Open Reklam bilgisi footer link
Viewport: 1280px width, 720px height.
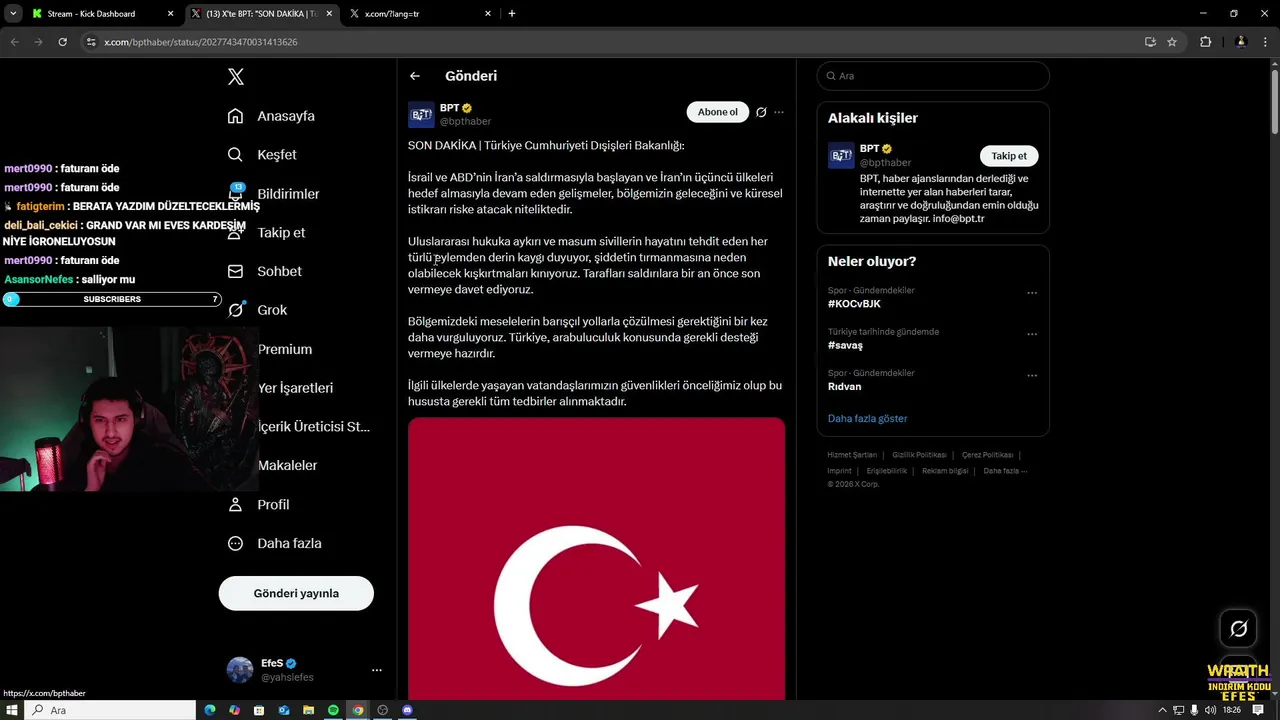[945, 471]
